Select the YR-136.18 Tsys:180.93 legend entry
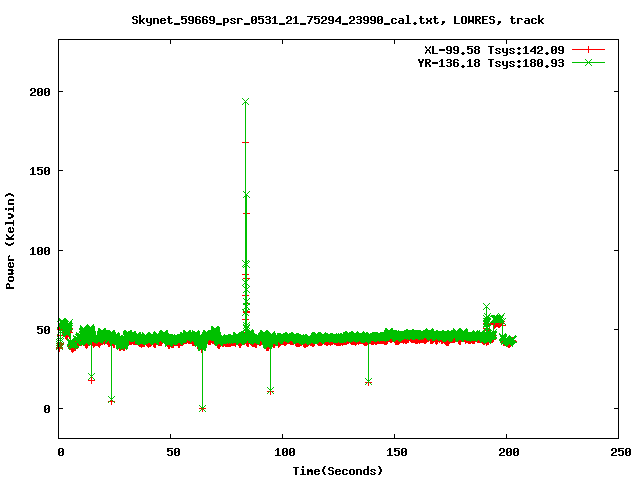 pos(491,63)
